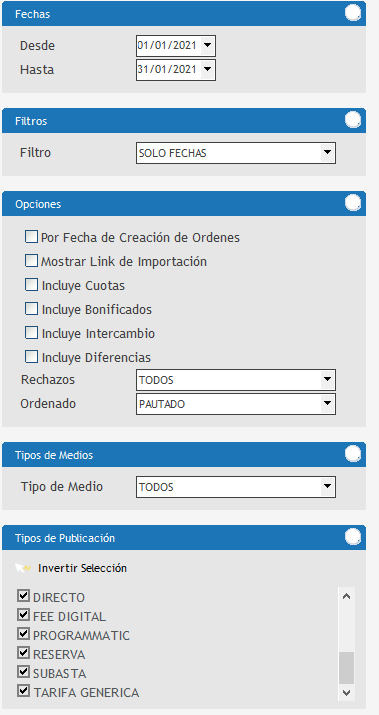Collapse the Filtros panel using round icon
Image resolution: width=379 pixels, height=715 pixels.
353,120
